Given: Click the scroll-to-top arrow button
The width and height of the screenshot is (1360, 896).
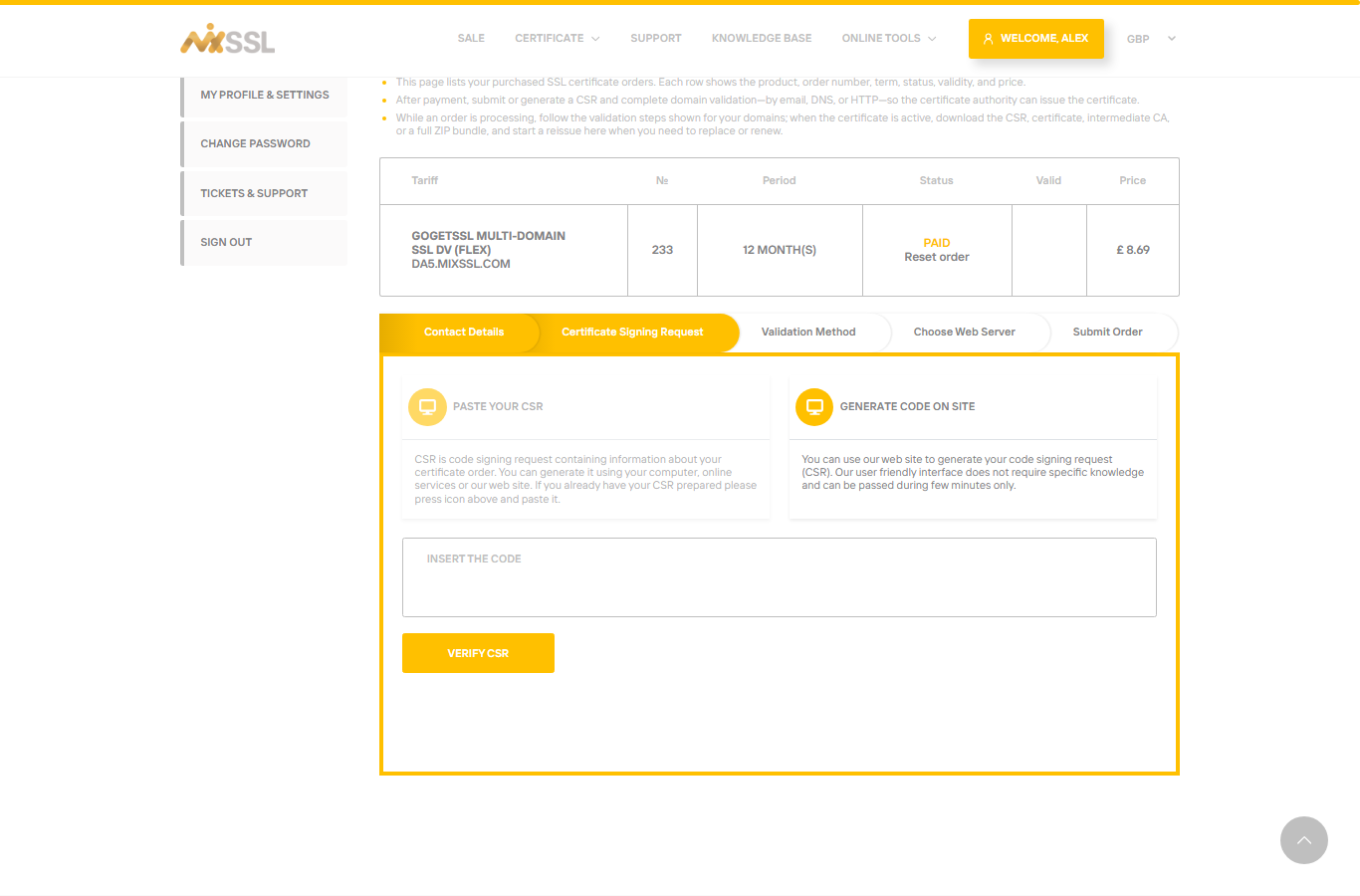Looking at the screenshot, I should click(x=1304, y=840).
